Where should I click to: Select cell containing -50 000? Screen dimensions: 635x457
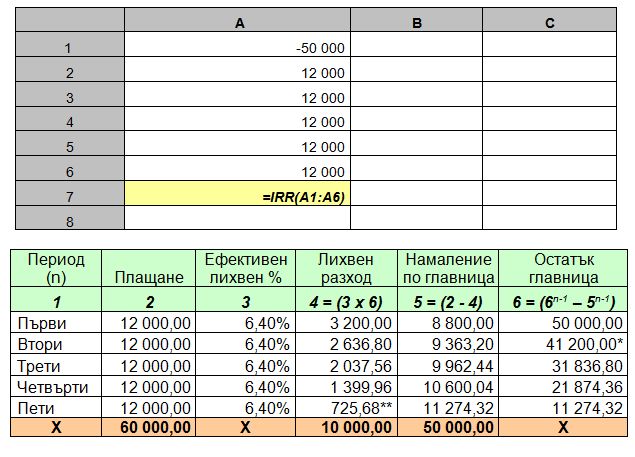(238, 47)
